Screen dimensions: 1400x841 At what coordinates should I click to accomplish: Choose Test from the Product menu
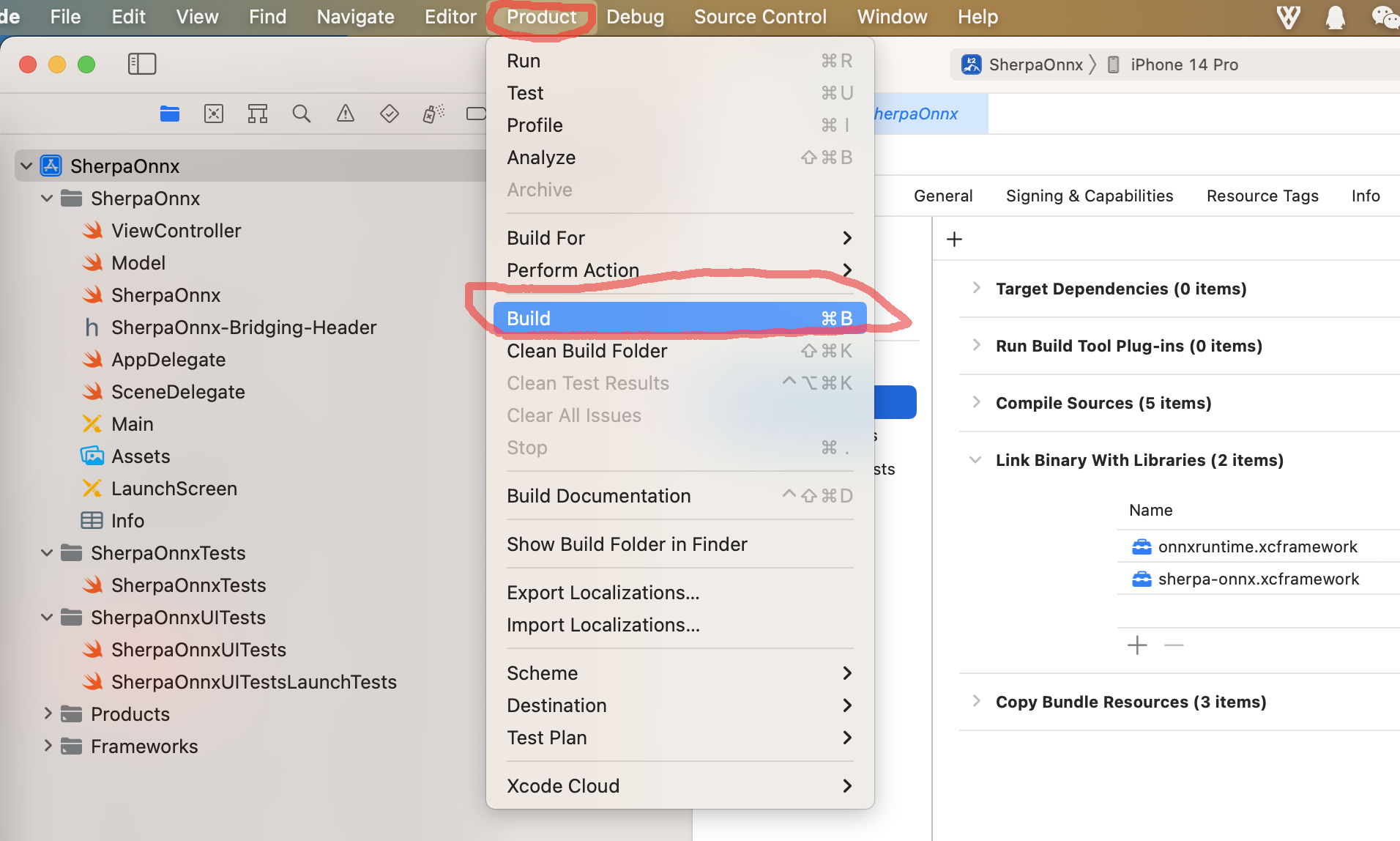pos(679,93)
